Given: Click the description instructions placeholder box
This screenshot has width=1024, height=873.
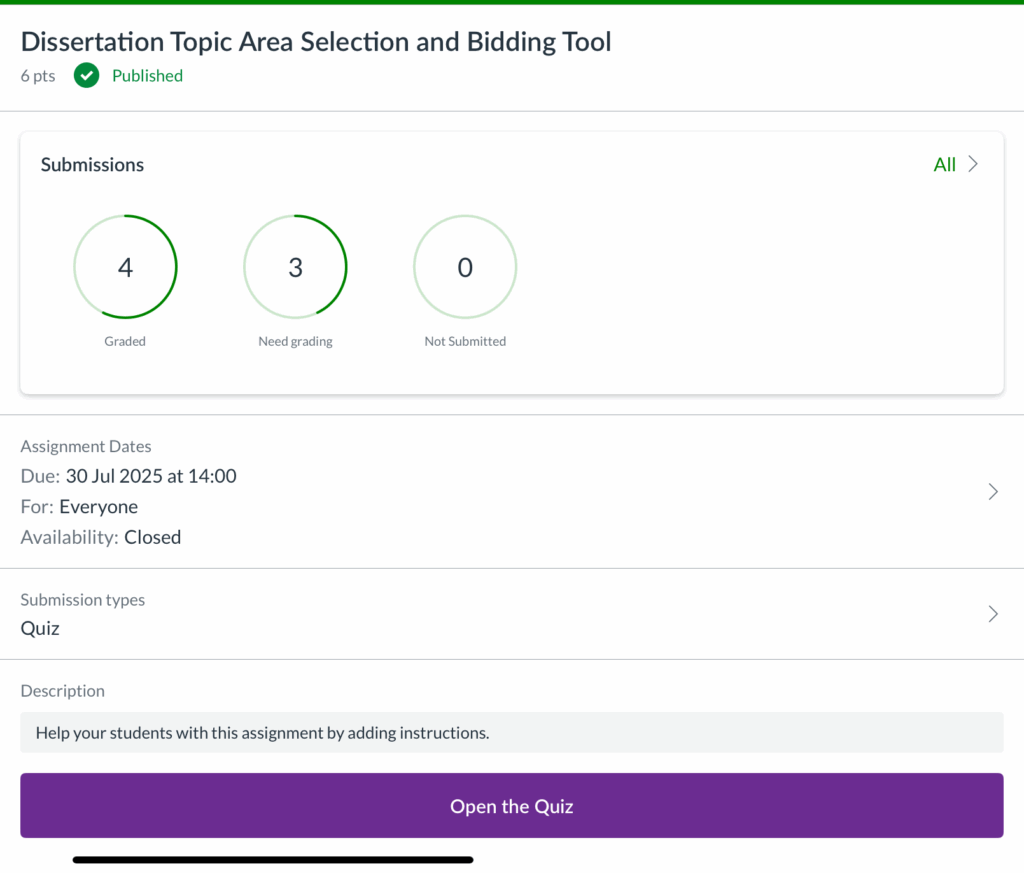Looking at the screenshot, I should [511, 733].
